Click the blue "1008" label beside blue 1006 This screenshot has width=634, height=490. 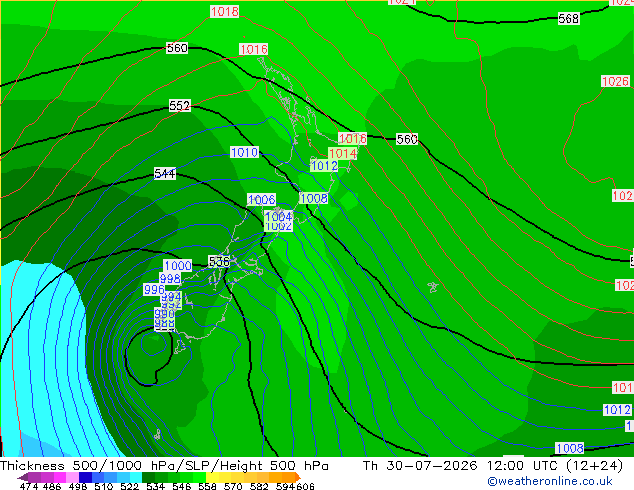click(x=314, y=198)
